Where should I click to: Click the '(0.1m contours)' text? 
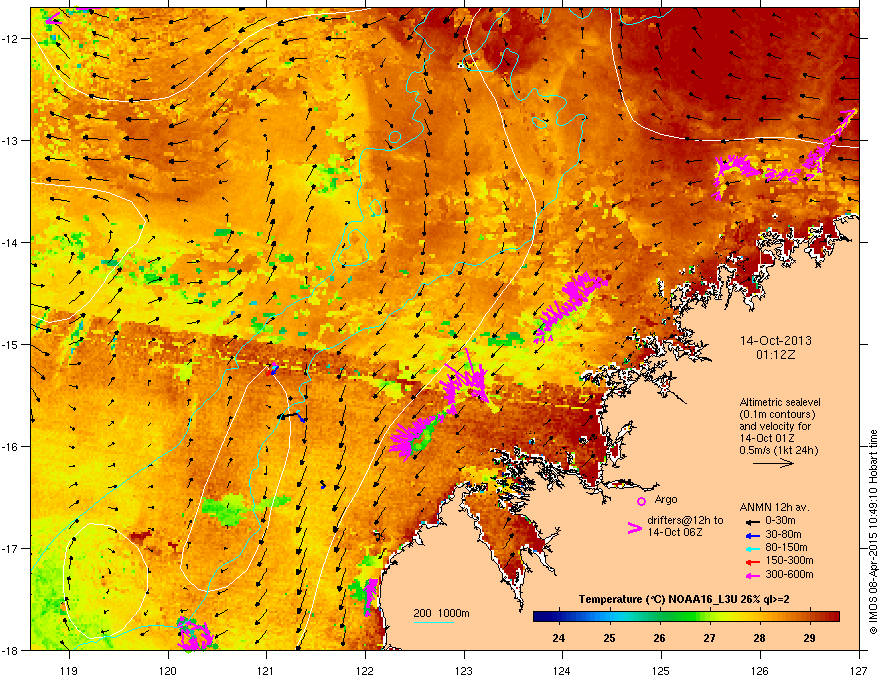777,415
